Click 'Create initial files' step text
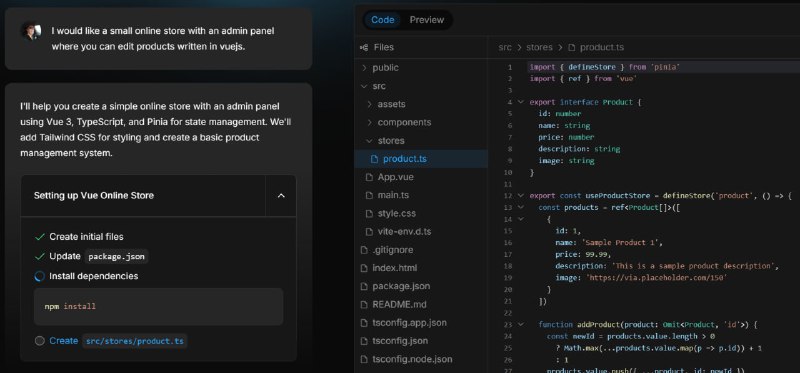Image resolution: width=800 pixels, height=373 pixels. 86,237
